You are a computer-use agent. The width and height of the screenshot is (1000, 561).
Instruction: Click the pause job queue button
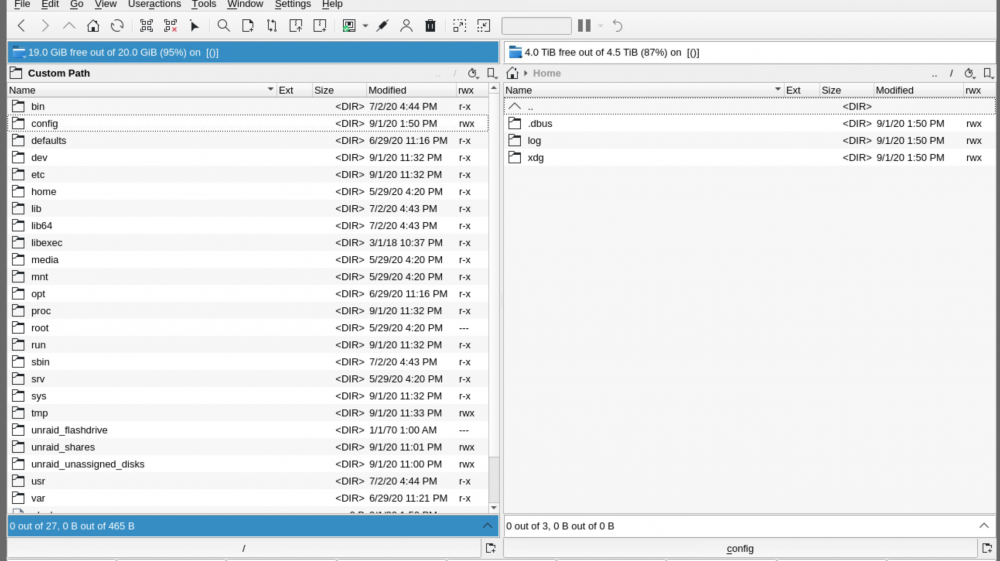tap(584, 26)
